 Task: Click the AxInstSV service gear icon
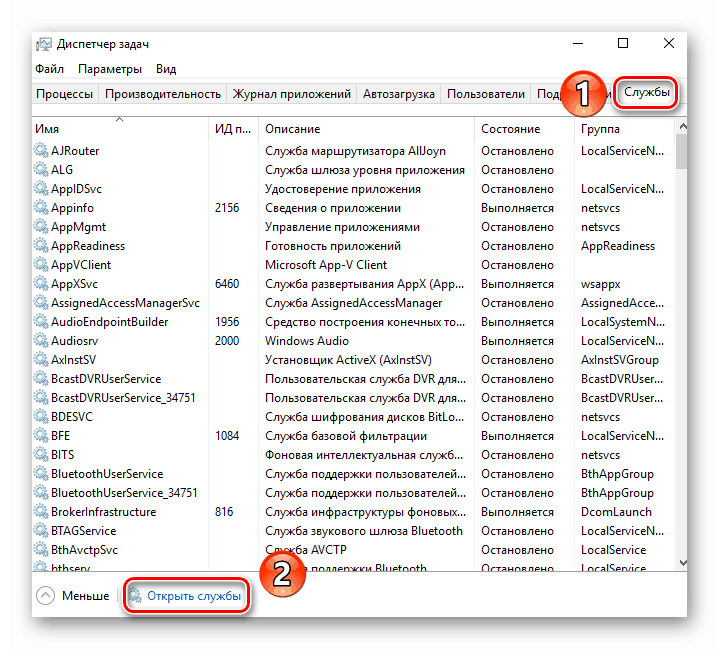click(41, 360)
